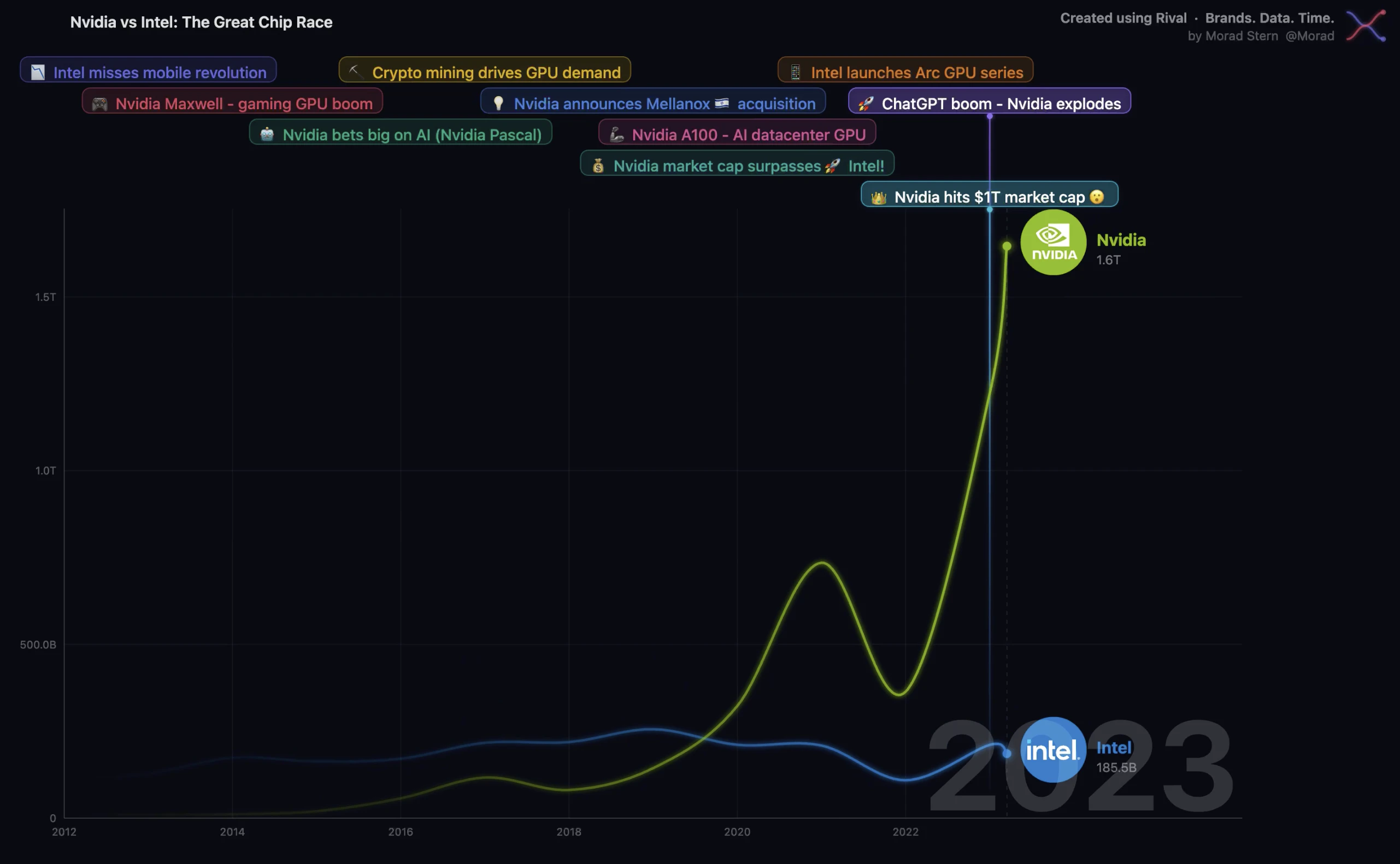Image resolution: width=1400 pixels, height=864 pixels.
Task: Click the phone emoji on Intel Arc label
Action: click(x=795, y=72)
